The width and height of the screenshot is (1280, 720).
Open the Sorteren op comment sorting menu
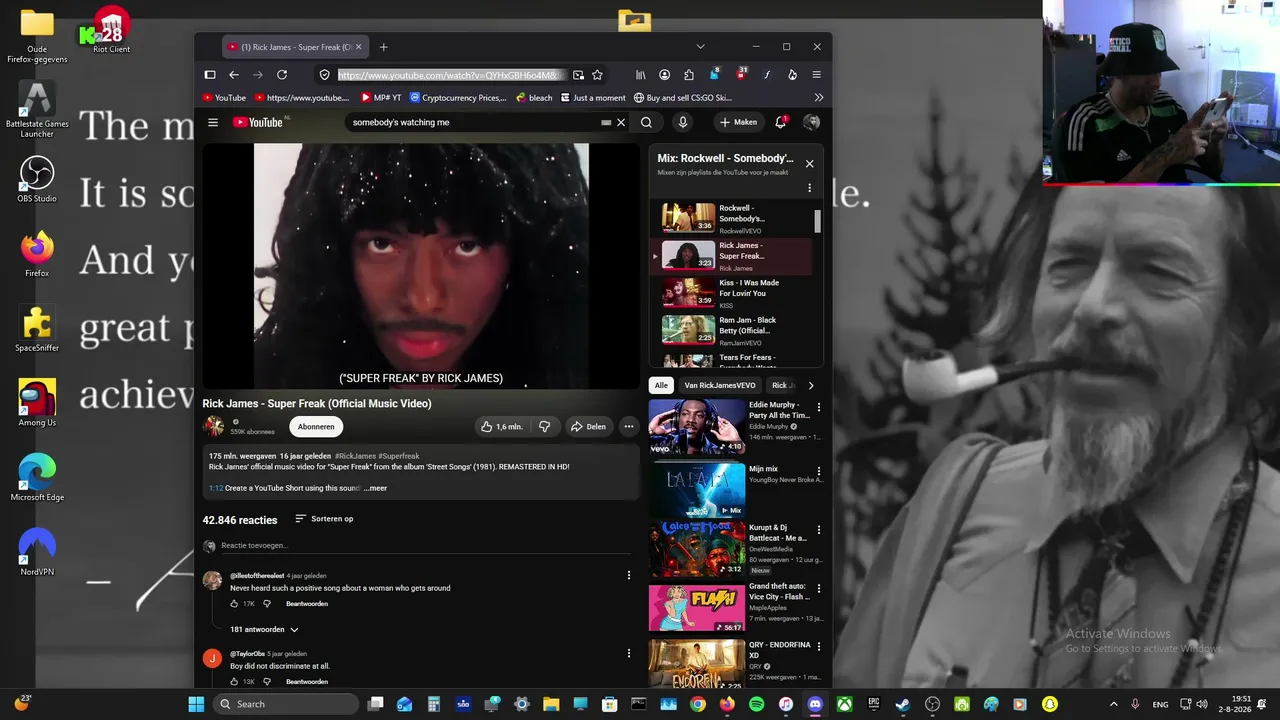pos(324,519)
